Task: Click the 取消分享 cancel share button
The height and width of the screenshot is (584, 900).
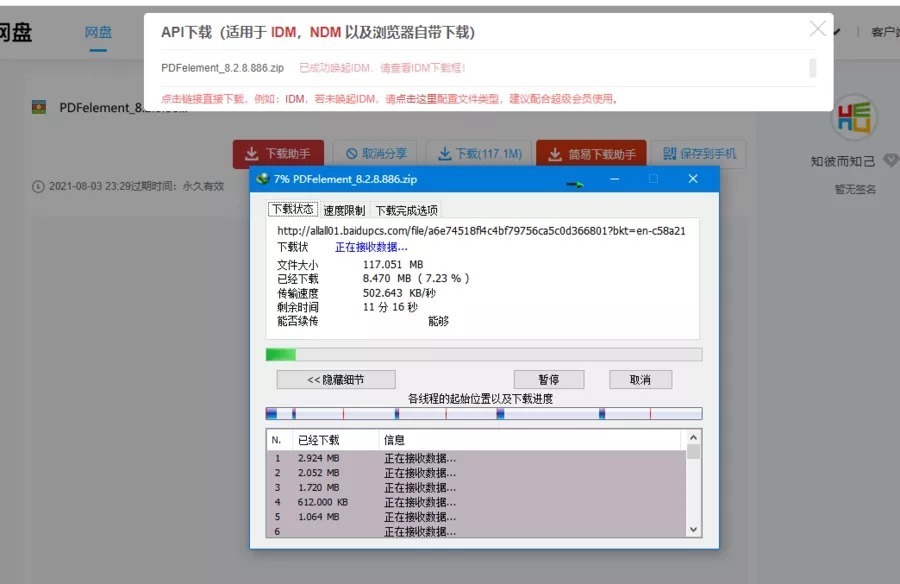Action: (376, 154)
